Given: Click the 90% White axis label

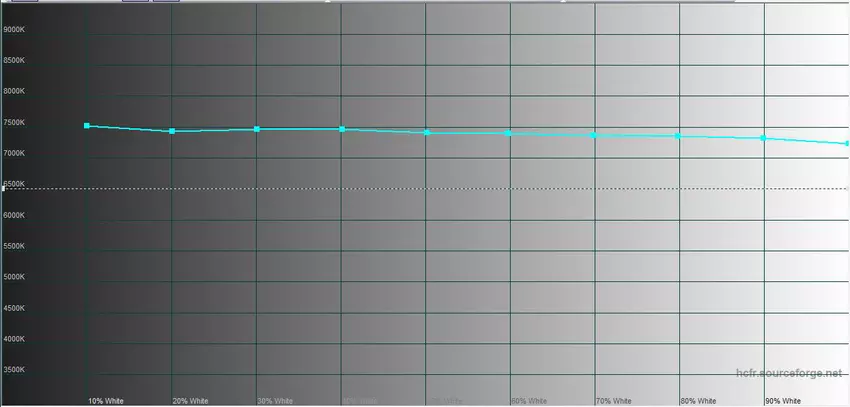Looking at the screenshot, I should point(783,400).
